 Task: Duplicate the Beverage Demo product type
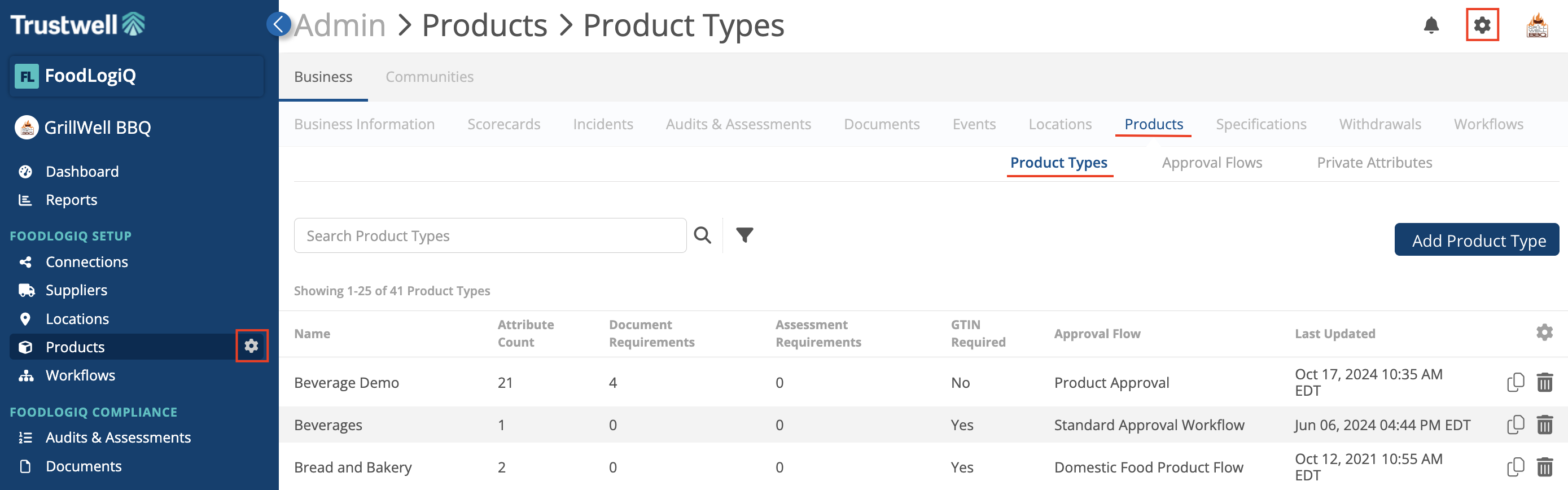coord(1515,382)
